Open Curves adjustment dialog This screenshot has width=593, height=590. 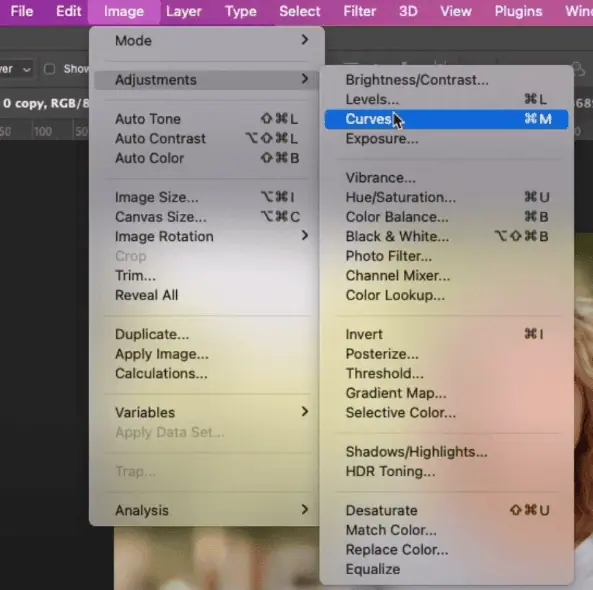pyautogui.click(x=446, y=119)
